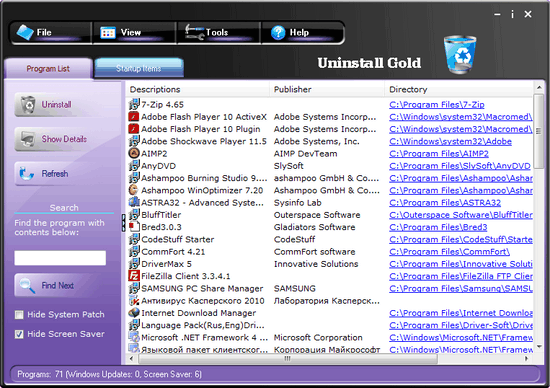Image resolution: width=550 pixels, height=388 pixels.
Task: Click the horizontal scrollbar thumb
Action: click(x=288, y=359)
